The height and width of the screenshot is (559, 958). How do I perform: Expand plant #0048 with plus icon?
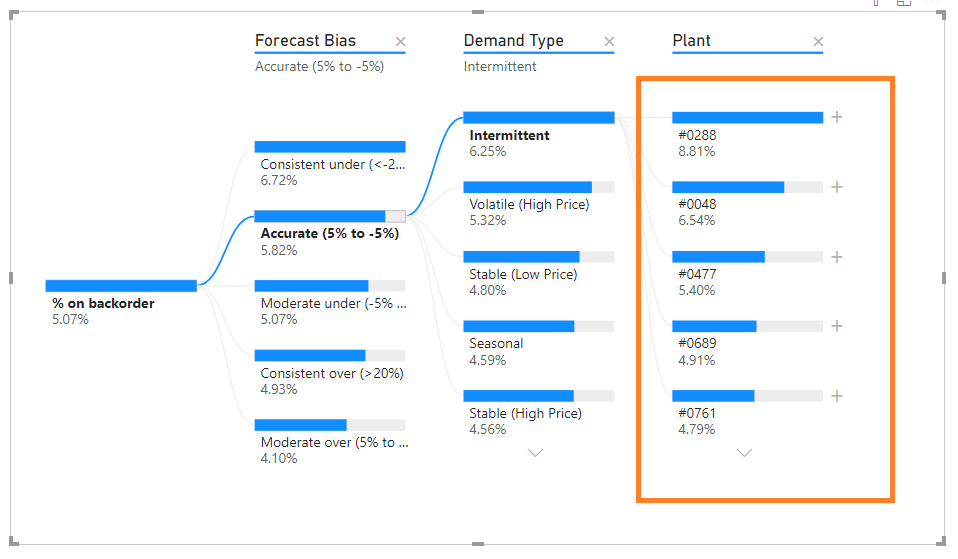pos(837,187)
